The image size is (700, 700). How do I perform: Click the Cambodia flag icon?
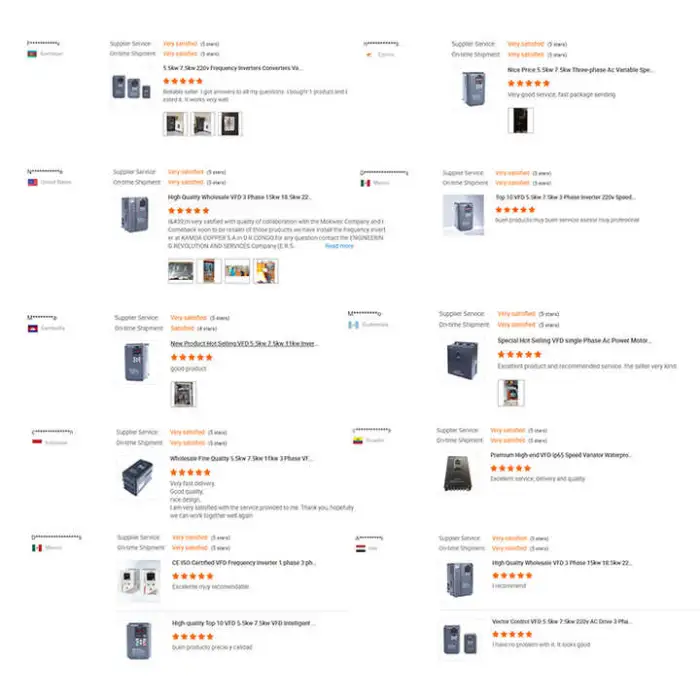pos(33,328)
